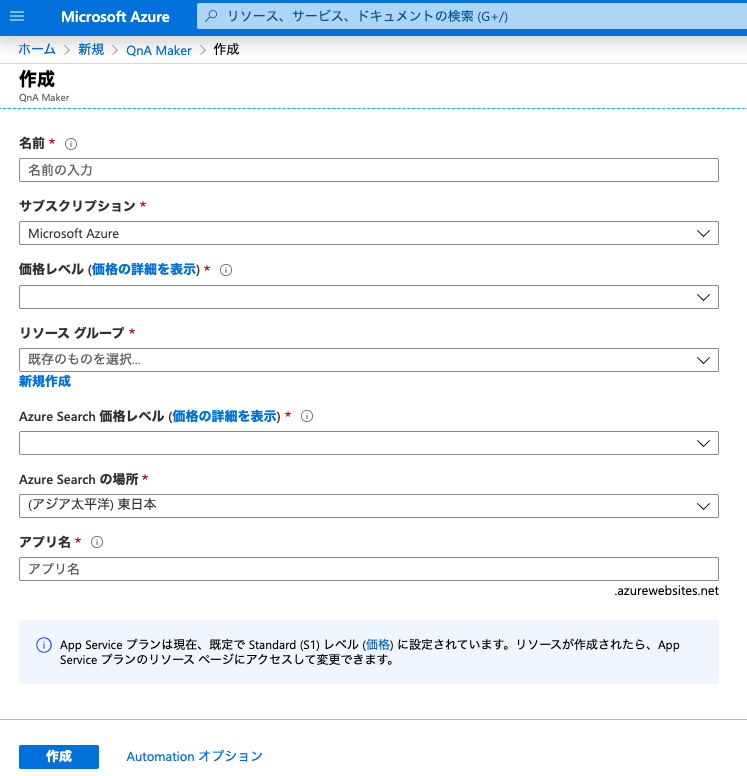Click the search magnifier icon
747x776 pixels.
click(211, 16)
